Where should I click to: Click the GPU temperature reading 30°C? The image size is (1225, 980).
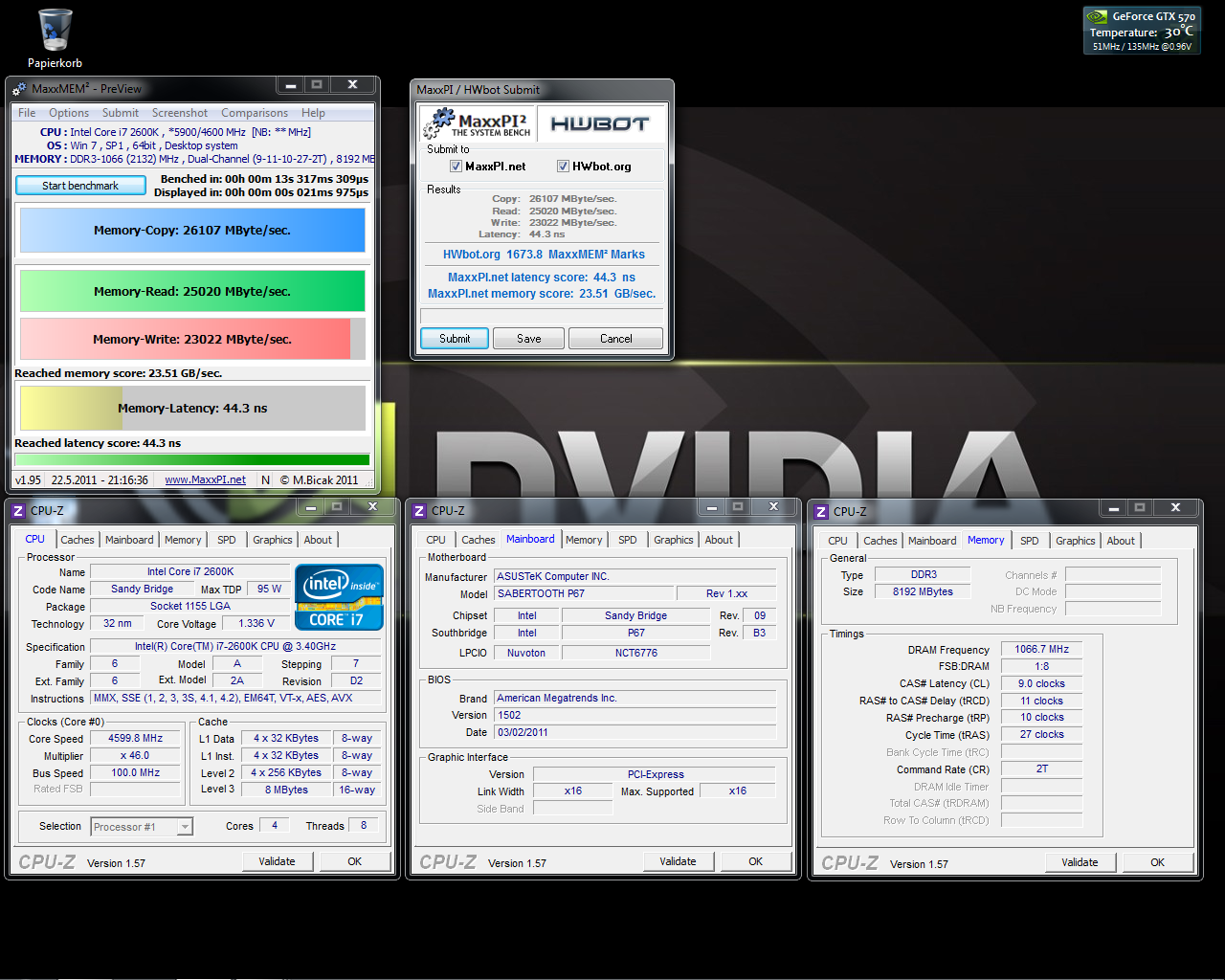click(1178, 33)
